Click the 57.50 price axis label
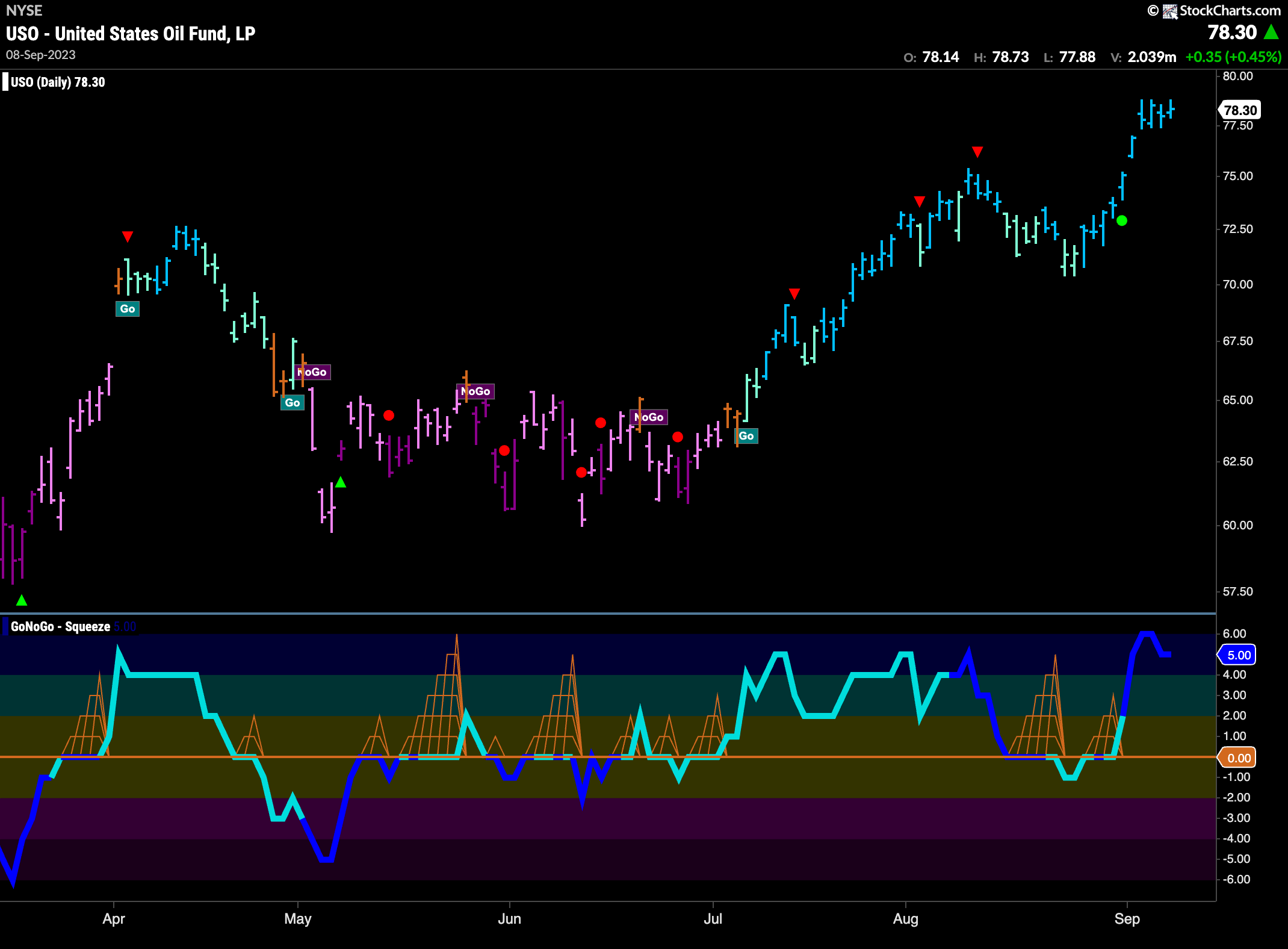1288x949 pixels. click(1238, 591)
